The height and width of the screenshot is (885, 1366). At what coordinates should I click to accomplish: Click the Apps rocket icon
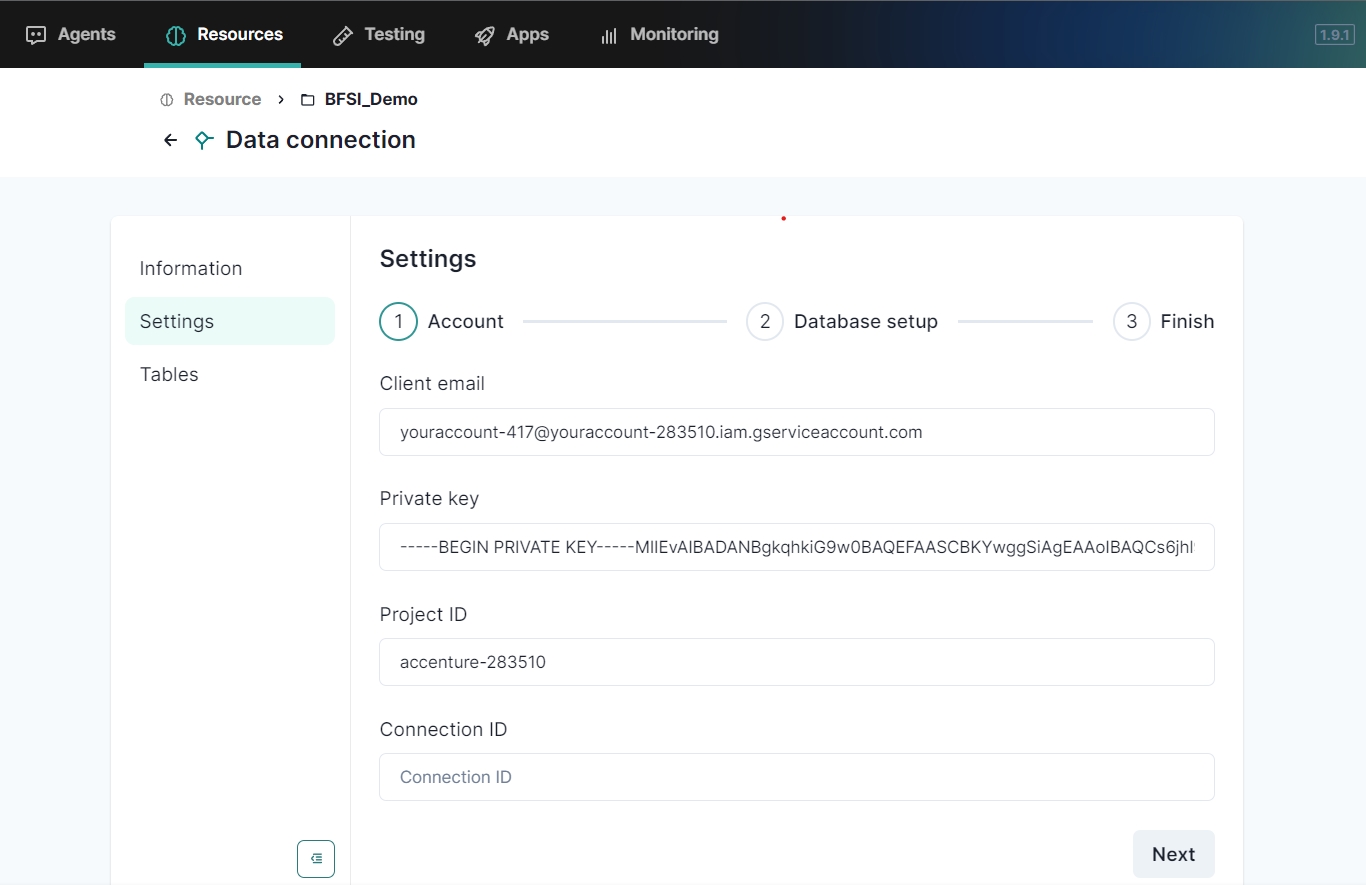pyautogui.click(x=485, y=35)
